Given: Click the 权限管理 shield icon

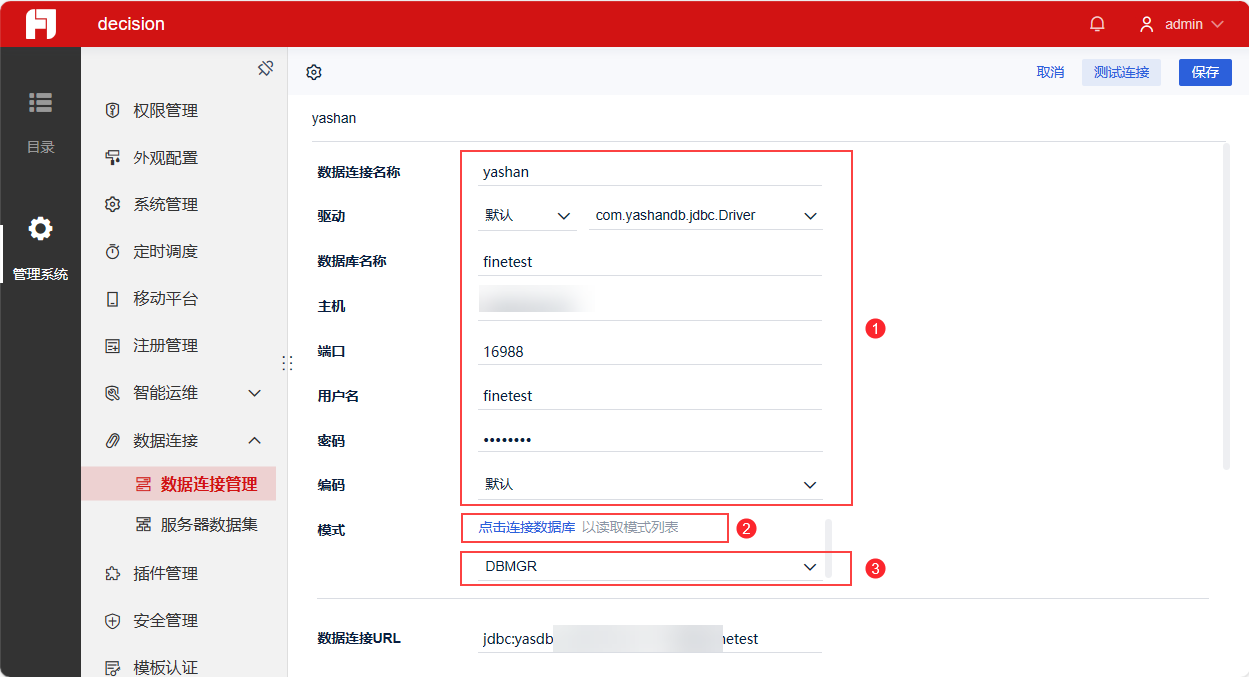Looking at the screenshot, I should pos(113,111).
